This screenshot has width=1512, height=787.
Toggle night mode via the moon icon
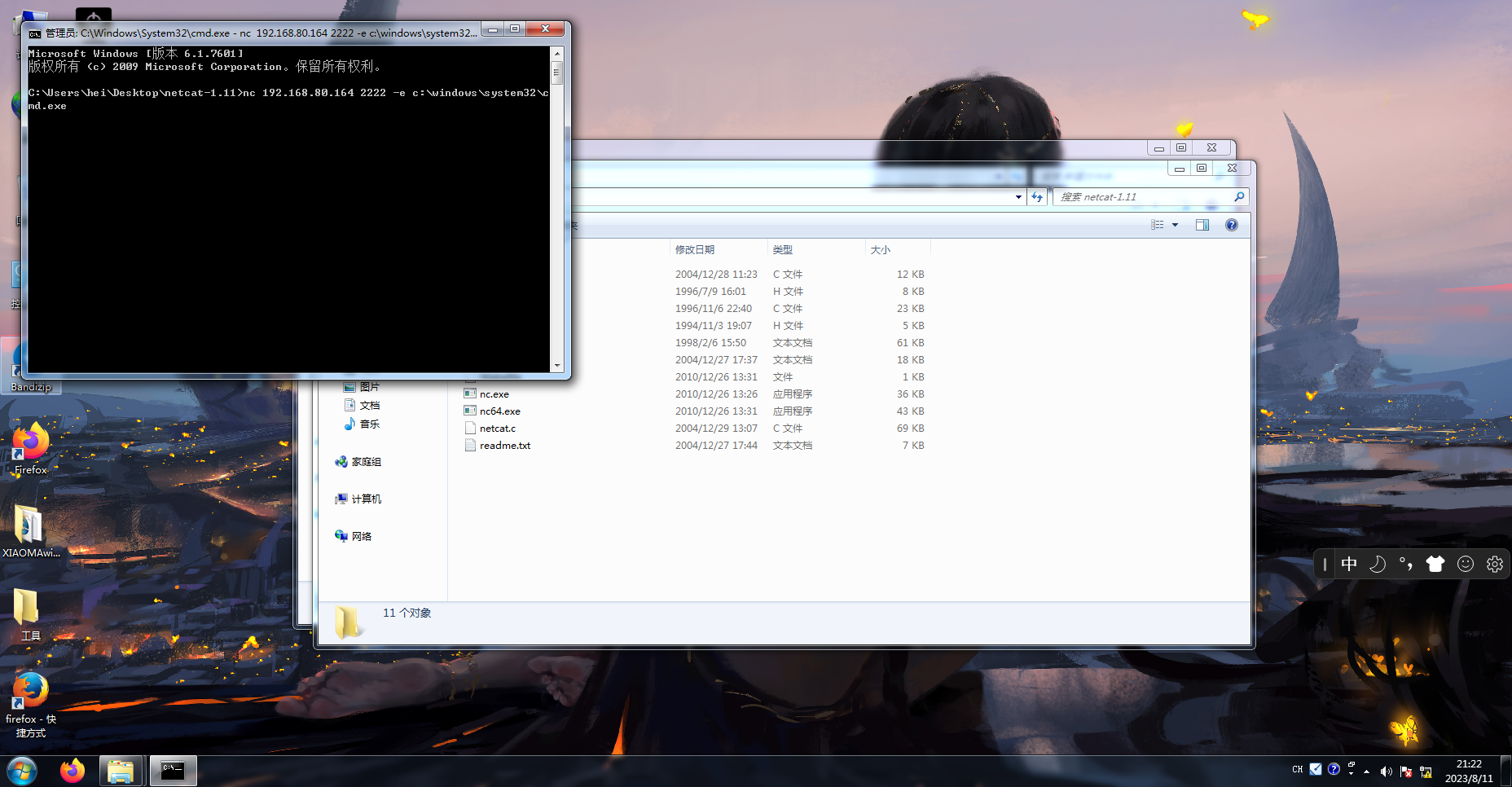1377,563
